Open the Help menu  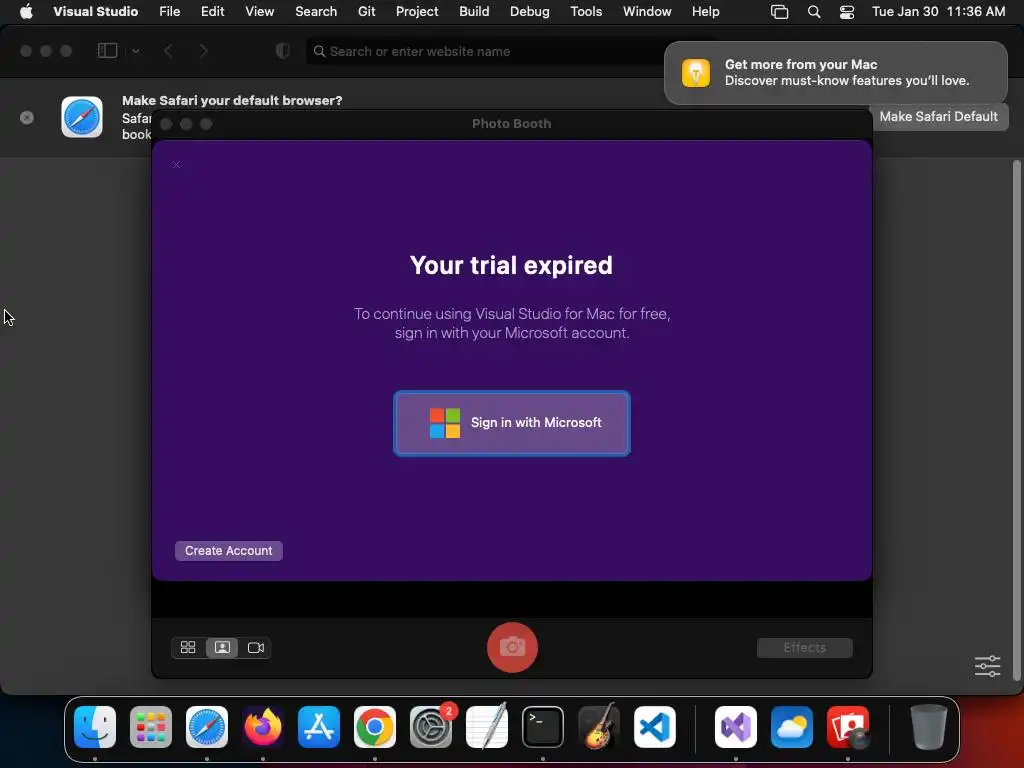(705, 12)
